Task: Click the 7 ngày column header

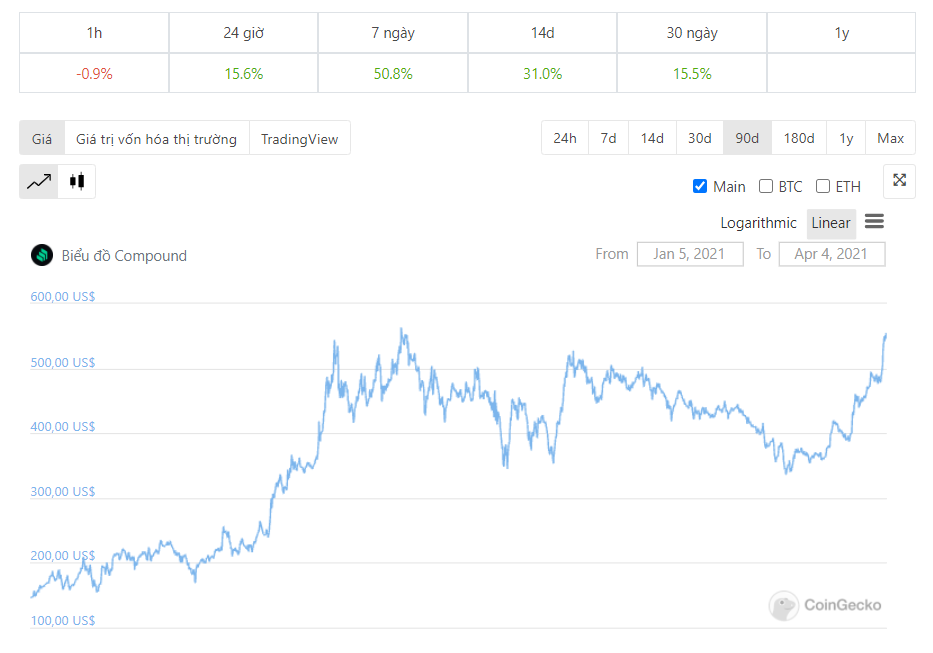Action: point(393,33)
